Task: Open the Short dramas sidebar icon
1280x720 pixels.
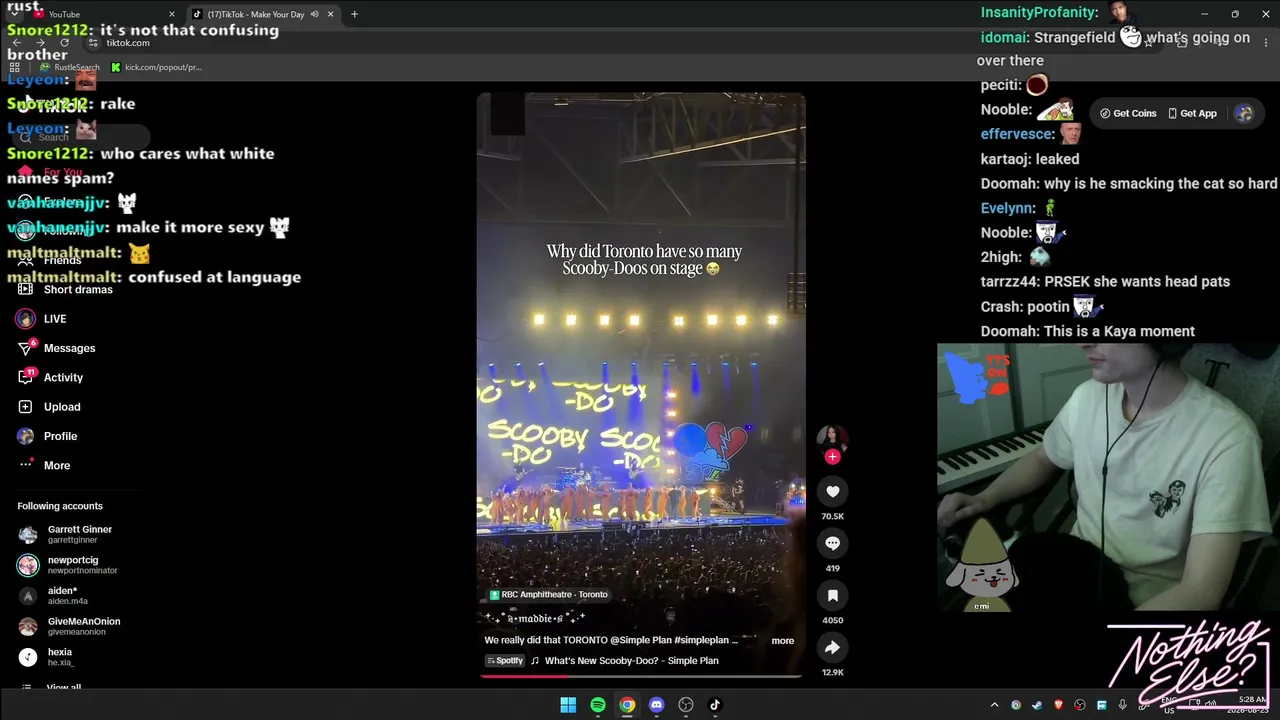Action: pyautogui.click(x=25, y=289)
